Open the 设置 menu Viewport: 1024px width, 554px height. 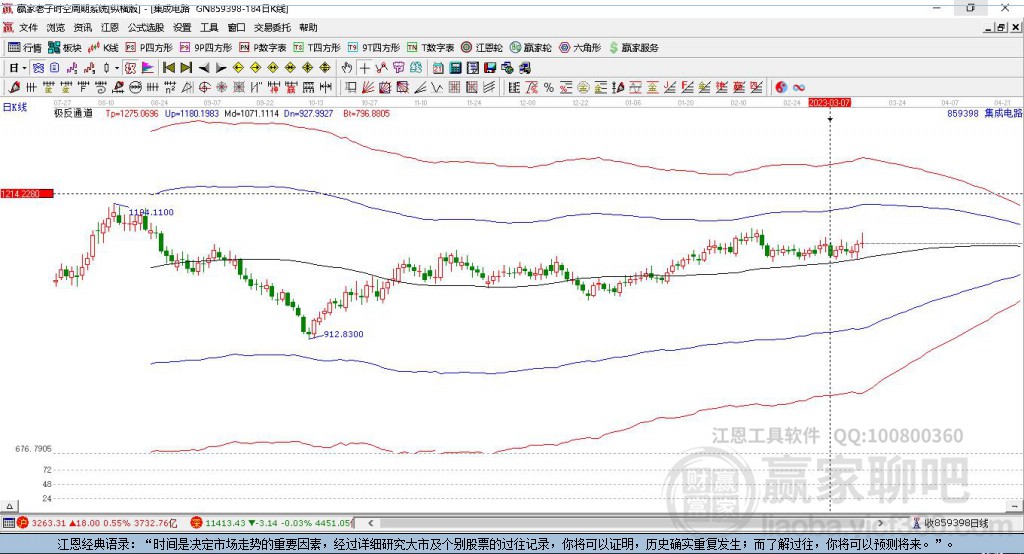click(182, 27)
